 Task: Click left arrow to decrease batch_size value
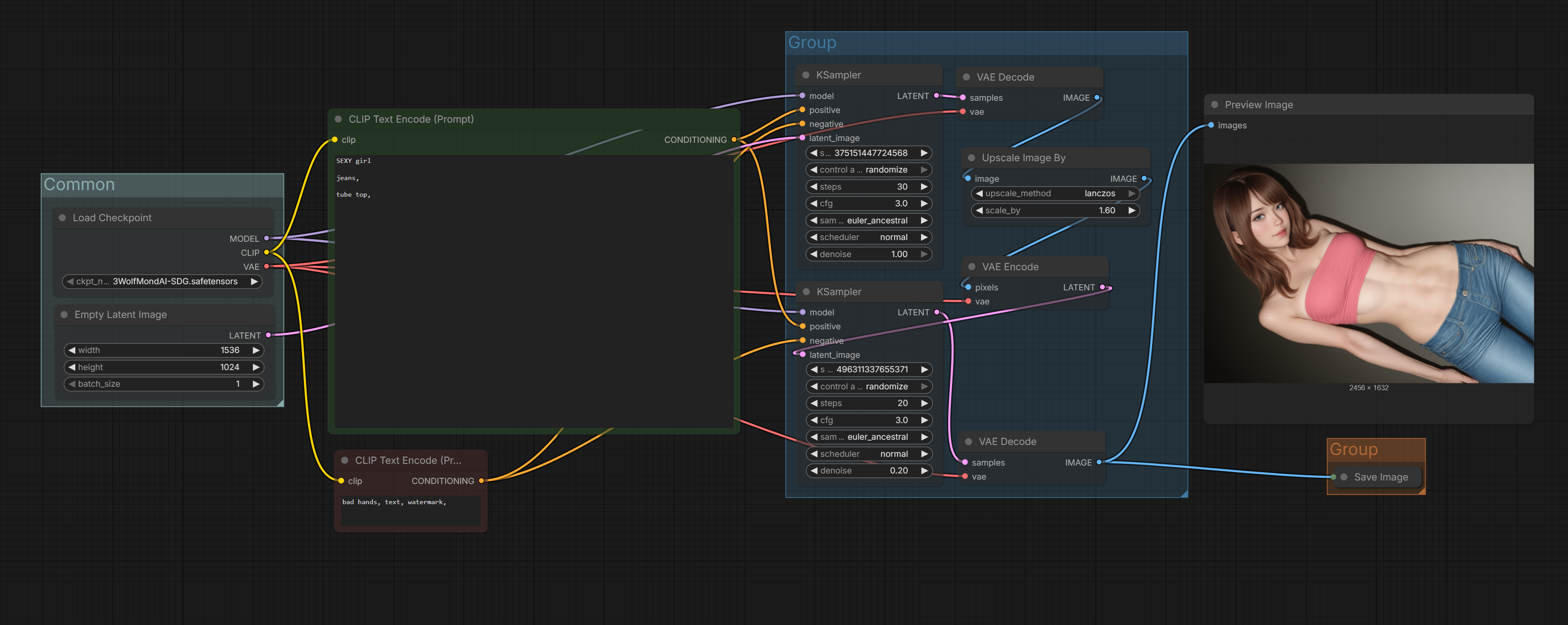coord(72,385)
